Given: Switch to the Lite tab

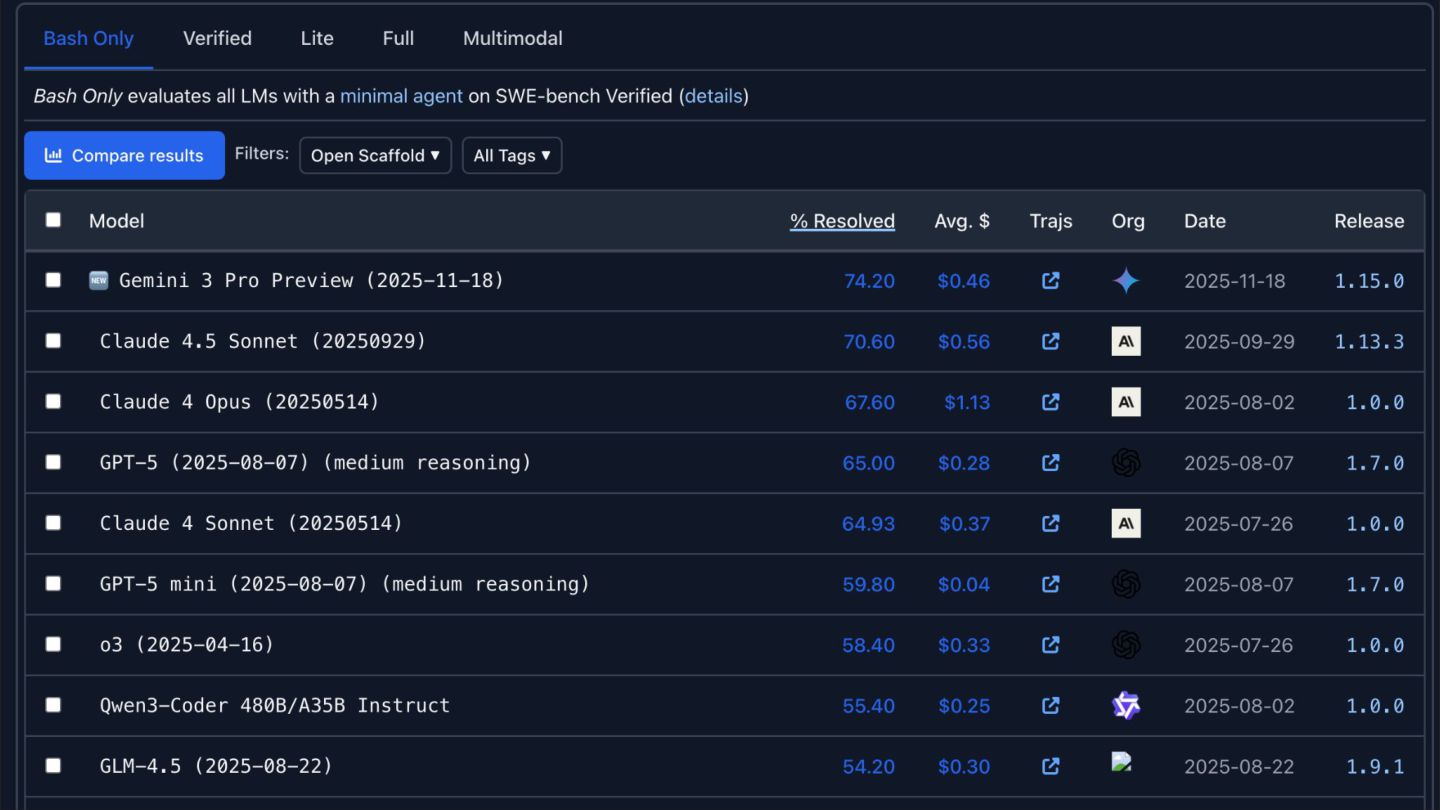Looking at the screenshot, I should pyautogui.click(x=317, y=38).
